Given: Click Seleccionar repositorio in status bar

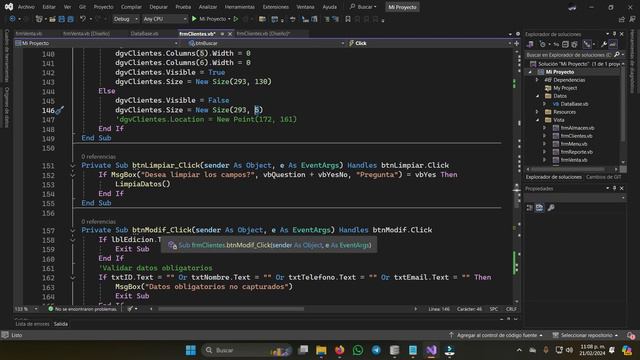Looking at the screenshot, I should (x=586, y=335).
